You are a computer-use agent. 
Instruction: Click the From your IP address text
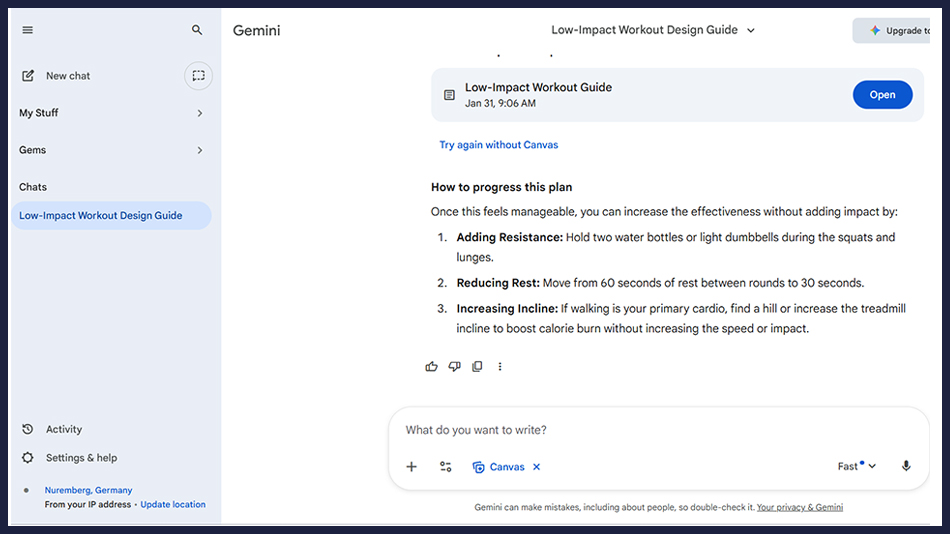[88, 504]
